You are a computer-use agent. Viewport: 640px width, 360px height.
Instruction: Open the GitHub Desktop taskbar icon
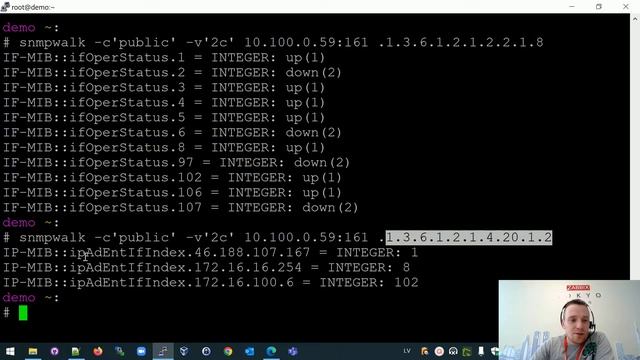[54, 351]
